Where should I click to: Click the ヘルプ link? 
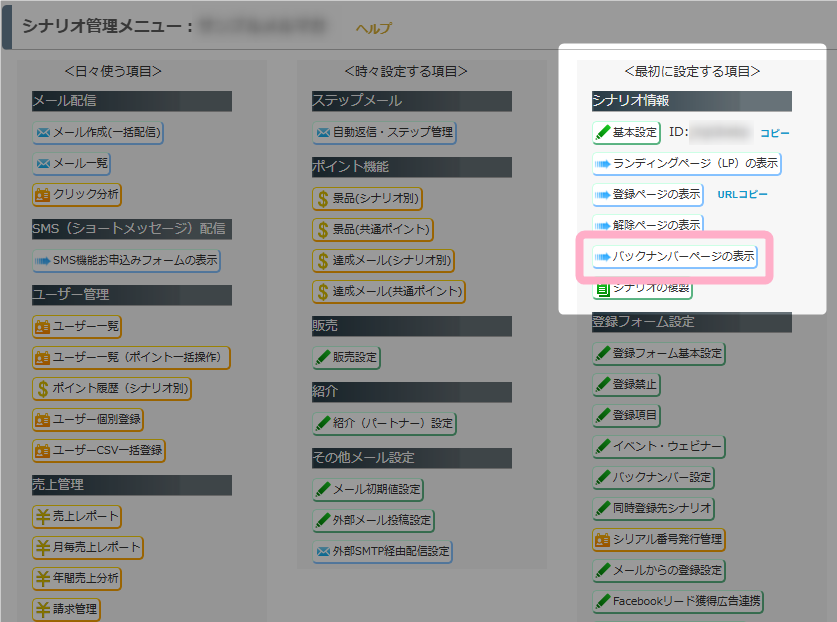click(374, 29)
